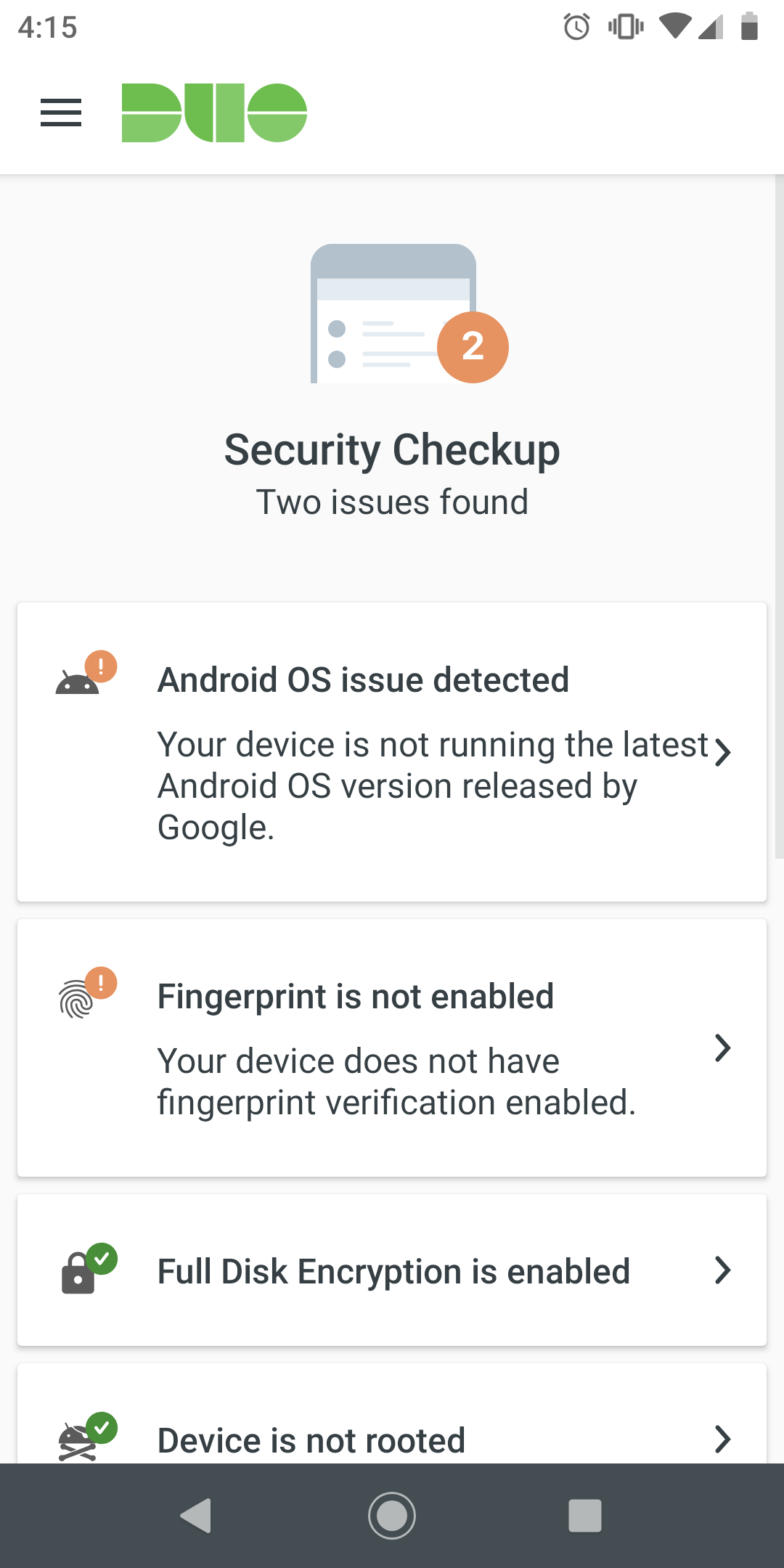Open the navigation drawer menu

(x=61, y=113)
